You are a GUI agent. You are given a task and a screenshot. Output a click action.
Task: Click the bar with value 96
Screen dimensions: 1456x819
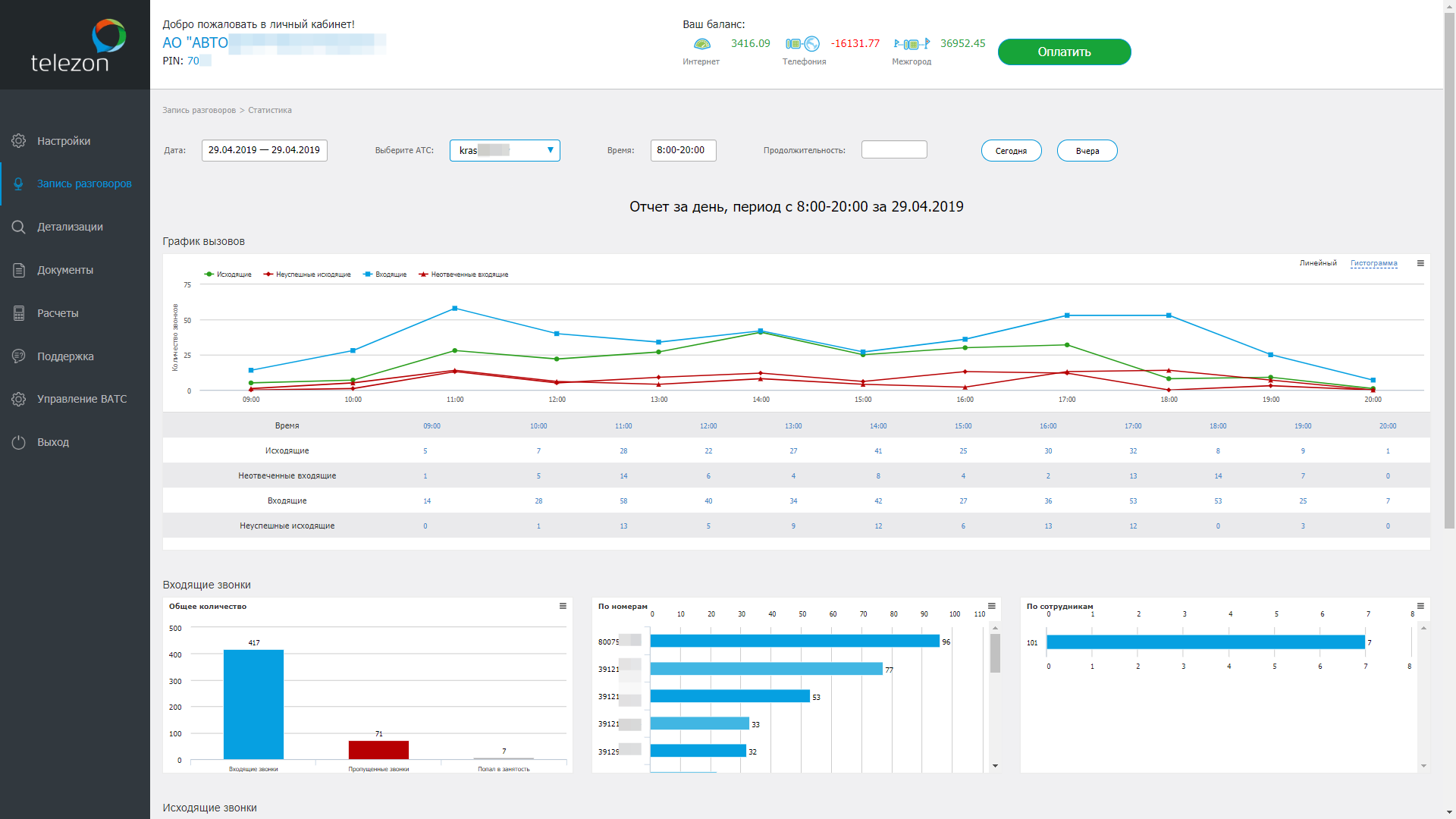(795, 641)
